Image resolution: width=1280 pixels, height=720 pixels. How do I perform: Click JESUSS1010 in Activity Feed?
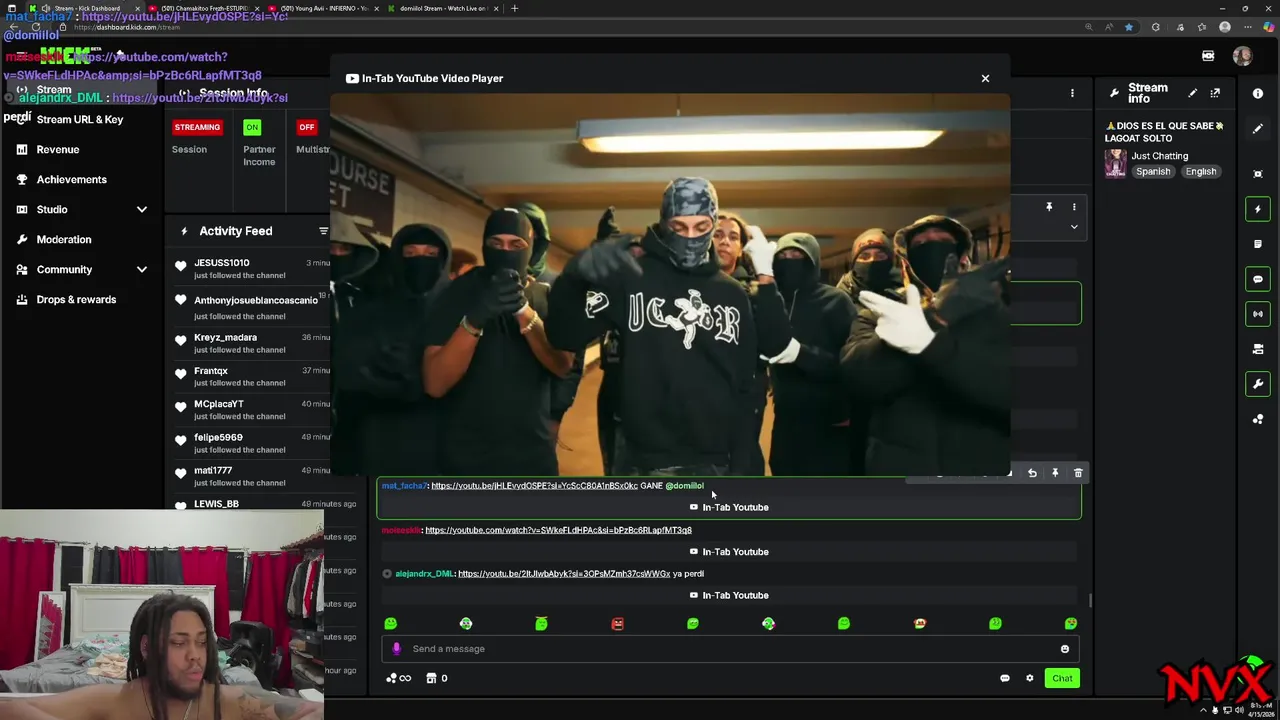(222, 263)
